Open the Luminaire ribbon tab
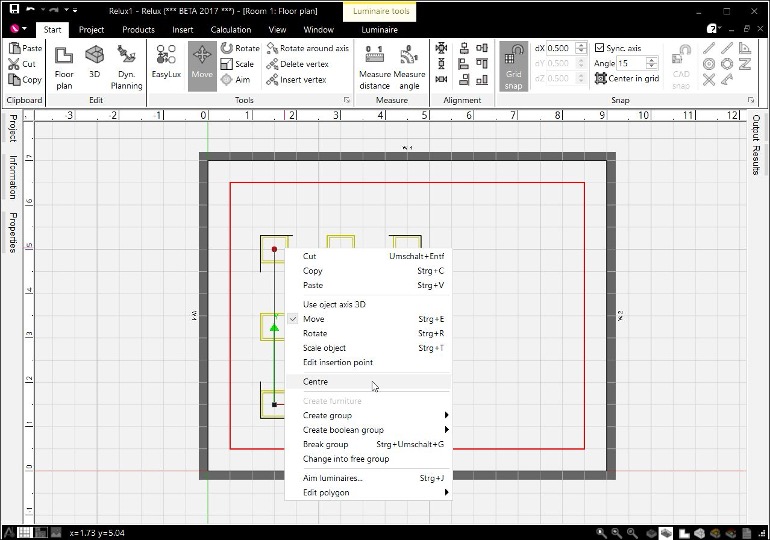The width and height of the screenshot is (770, 540). pos(380,29)
